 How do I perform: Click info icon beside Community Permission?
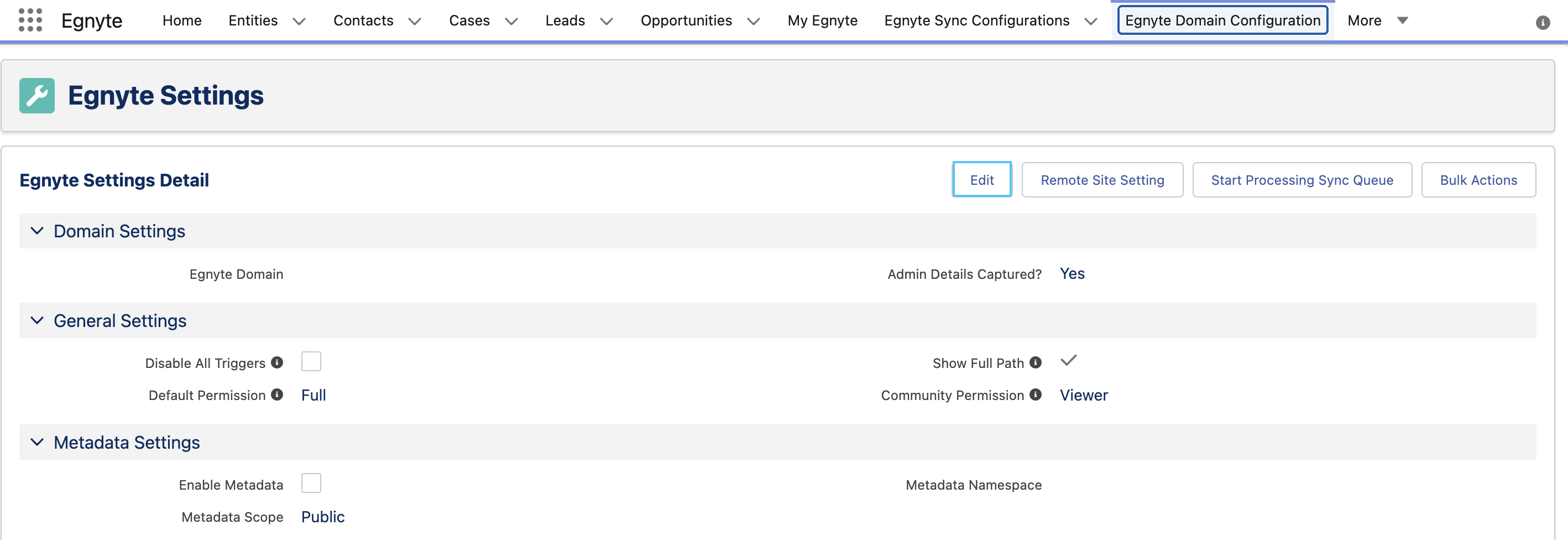point(1036,394)
